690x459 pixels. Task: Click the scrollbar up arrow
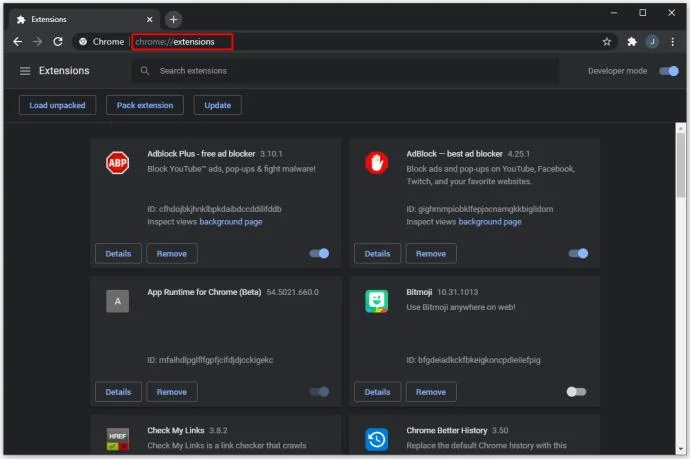click(681, 128)
